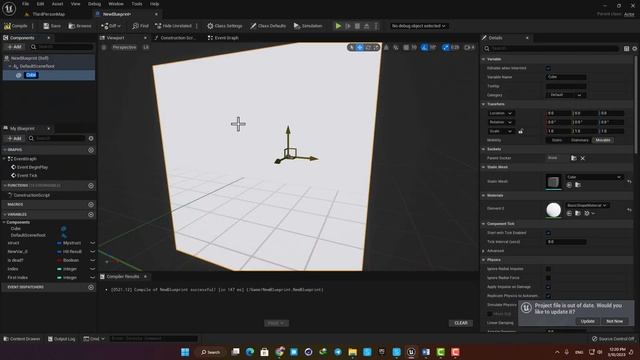Toggle Editable when Inherited checkbox
Viewport: 640px width, 360px height.
point(548,68)
